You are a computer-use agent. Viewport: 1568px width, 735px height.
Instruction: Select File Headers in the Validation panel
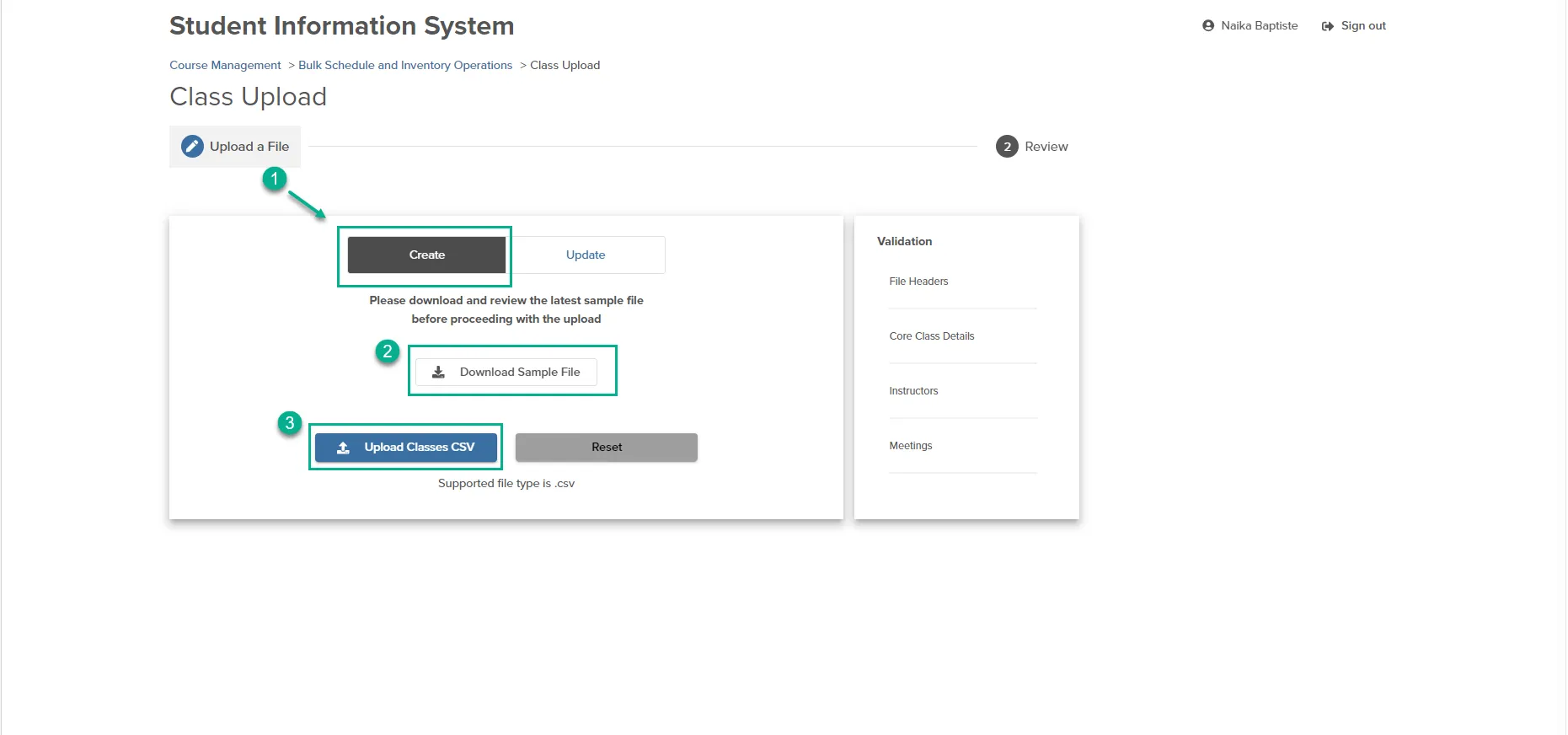click(x=918, y=282)
